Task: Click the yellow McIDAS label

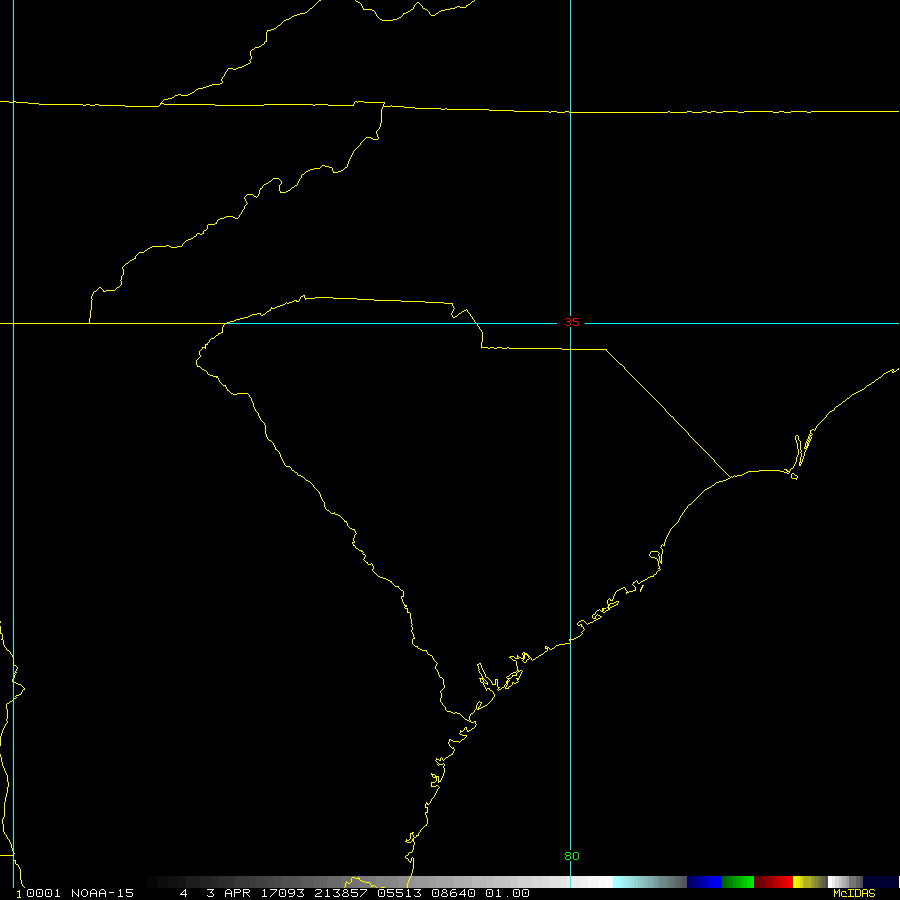Action: tap(853, 893)
